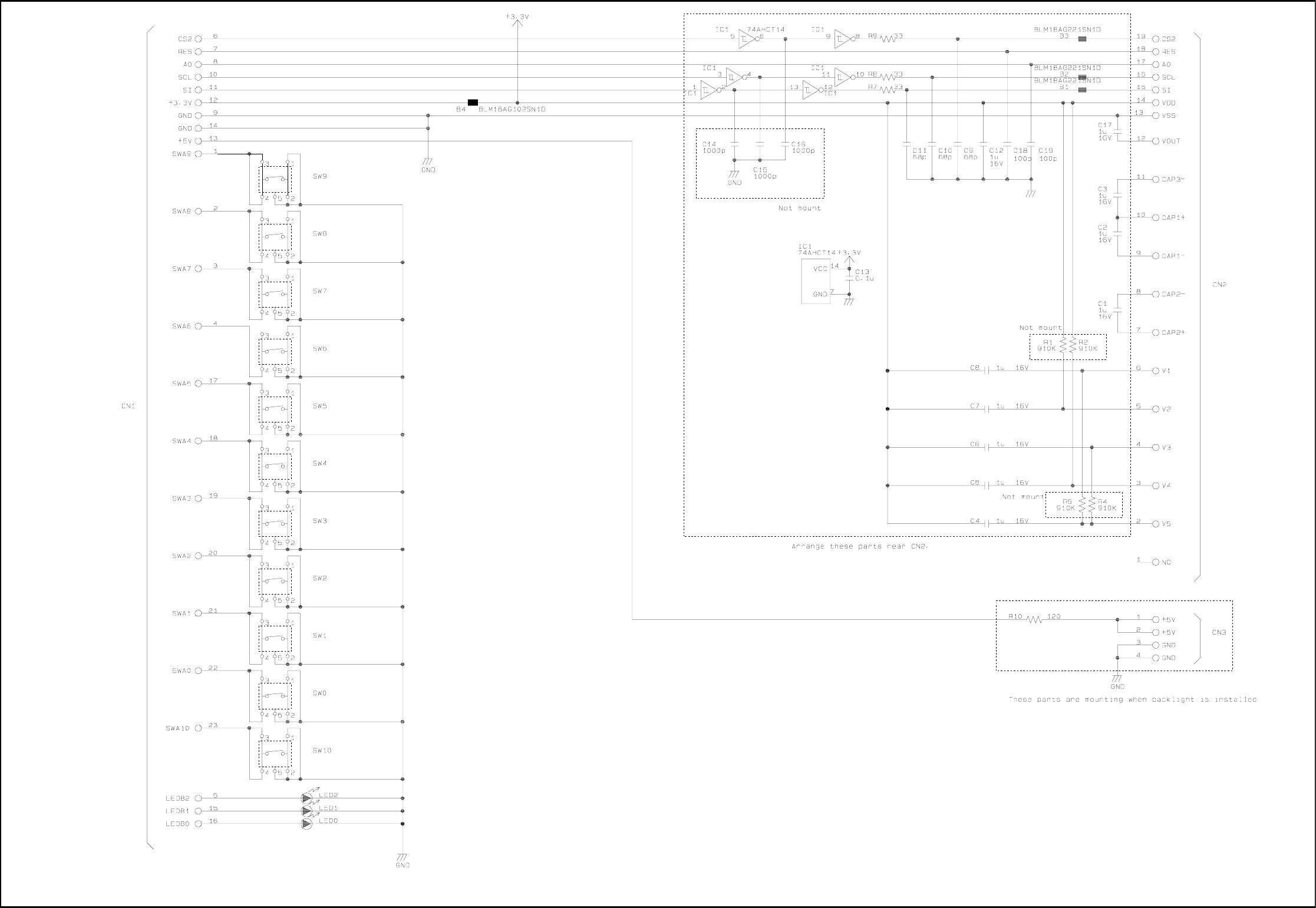Click the LED0 diode symbol
This screenshot has height=908, width=1316.
(306, 824)
